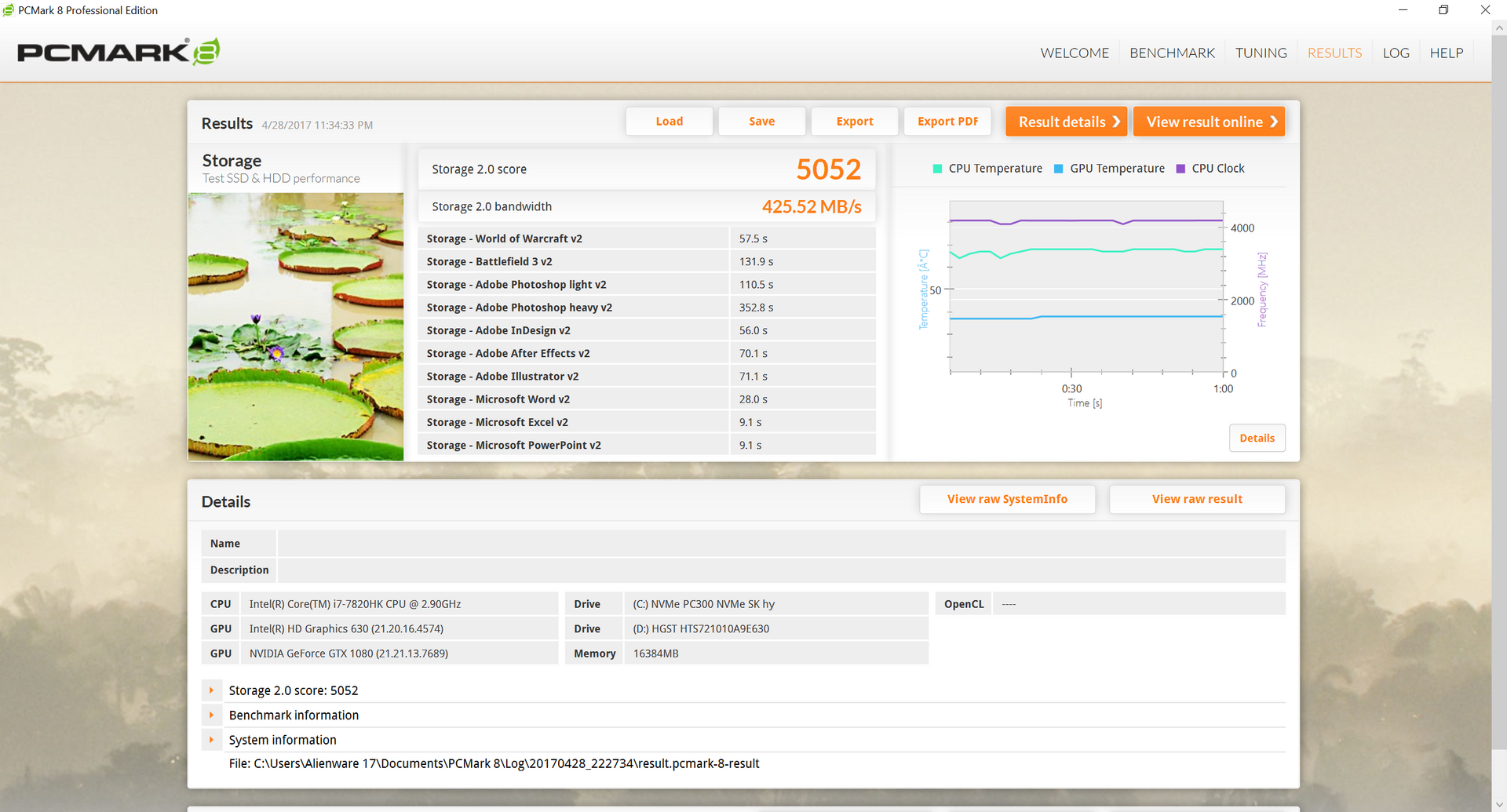Click the Storage 2.0 bandwidth label
The width and height of the screenshot is (1507, 812).
point(491,207)
